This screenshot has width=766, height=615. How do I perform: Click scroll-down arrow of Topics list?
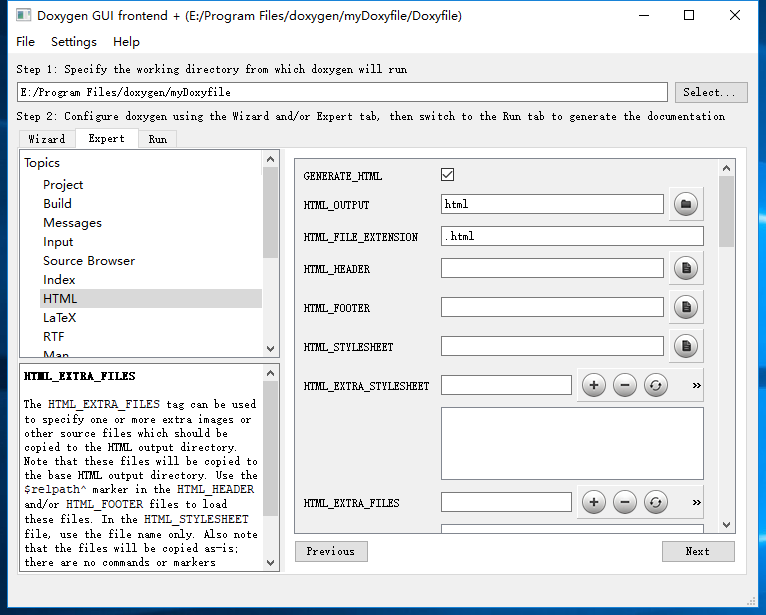[271, 349]
